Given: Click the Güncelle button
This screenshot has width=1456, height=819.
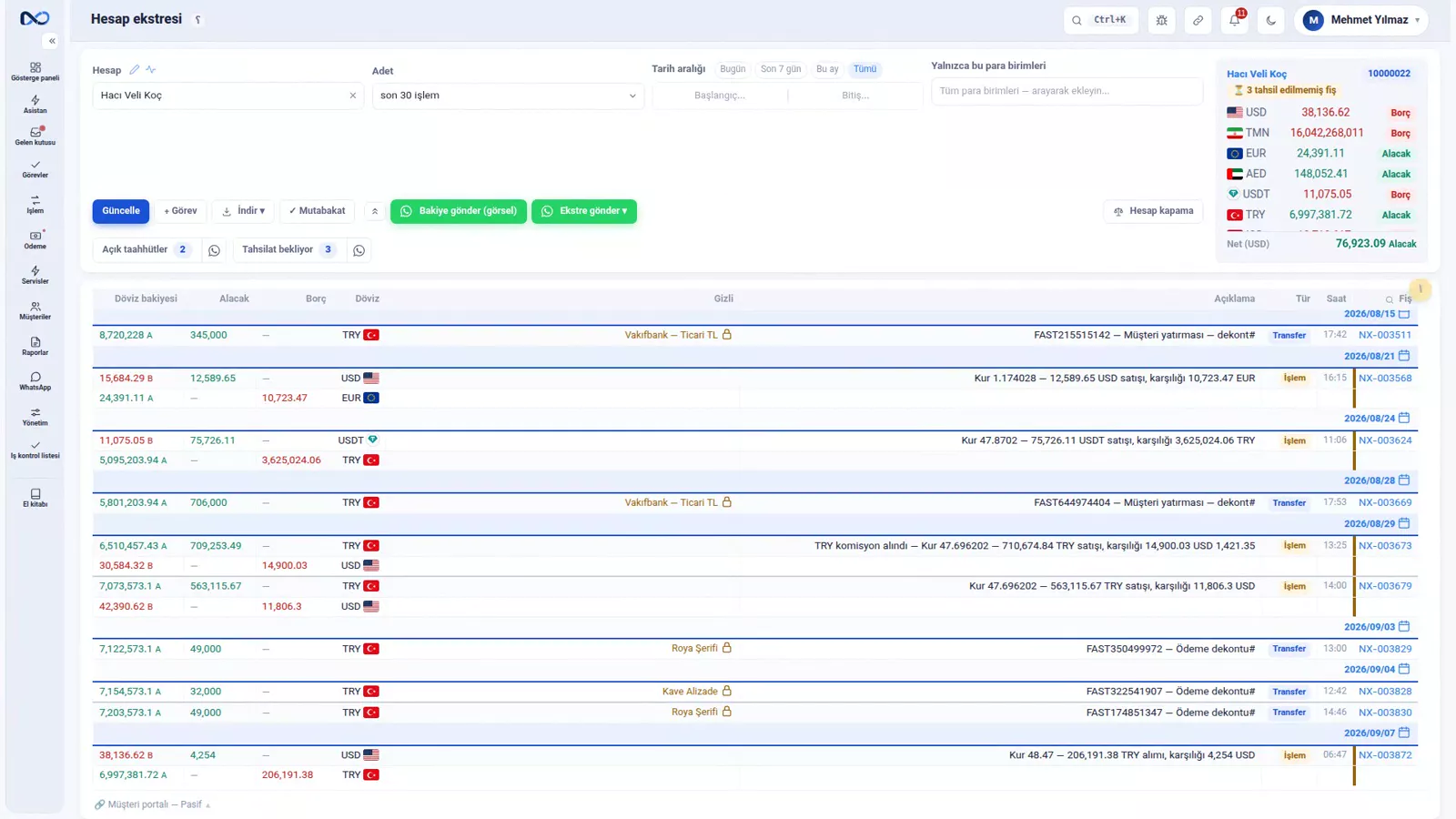Looking at the screenshot, I should [x=121, y=211].
